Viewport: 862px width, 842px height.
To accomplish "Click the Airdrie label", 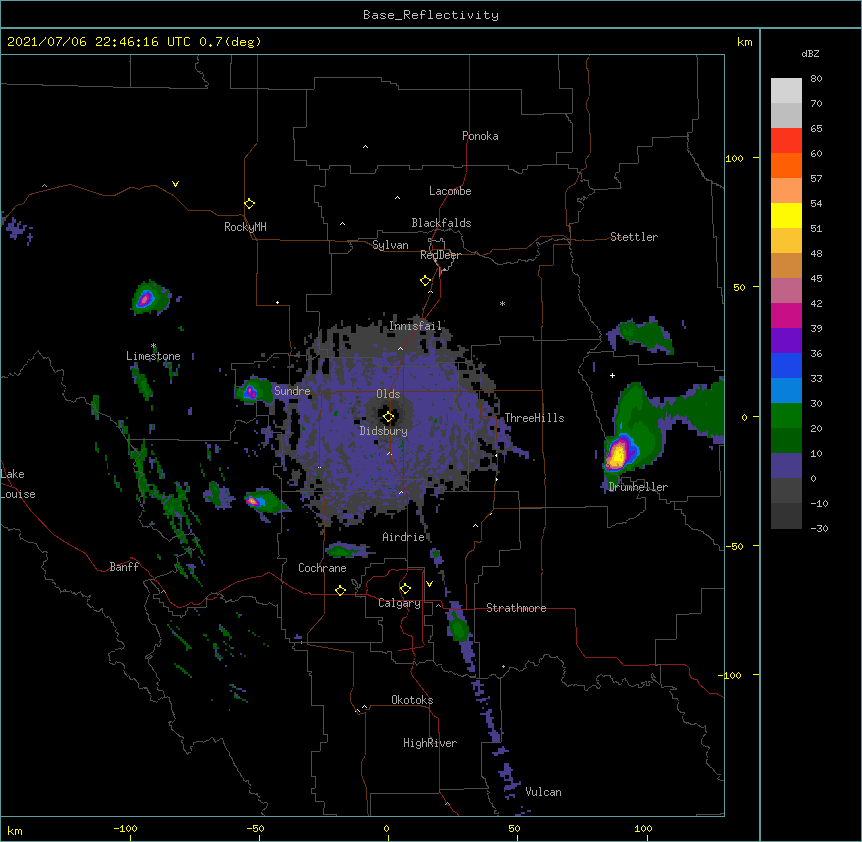I will pos(404,537).
